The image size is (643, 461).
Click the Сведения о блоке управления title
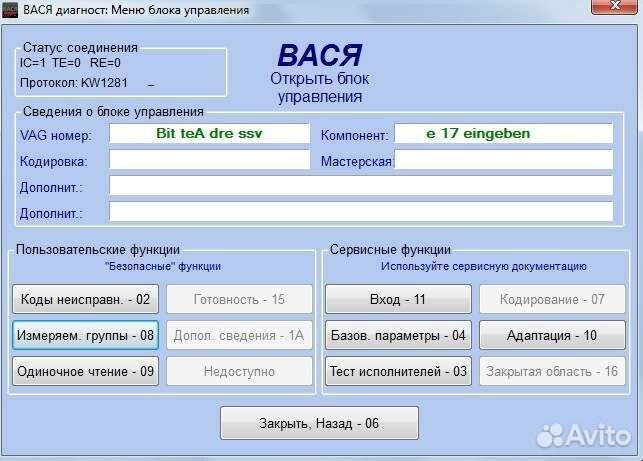(x=113, y=112)
